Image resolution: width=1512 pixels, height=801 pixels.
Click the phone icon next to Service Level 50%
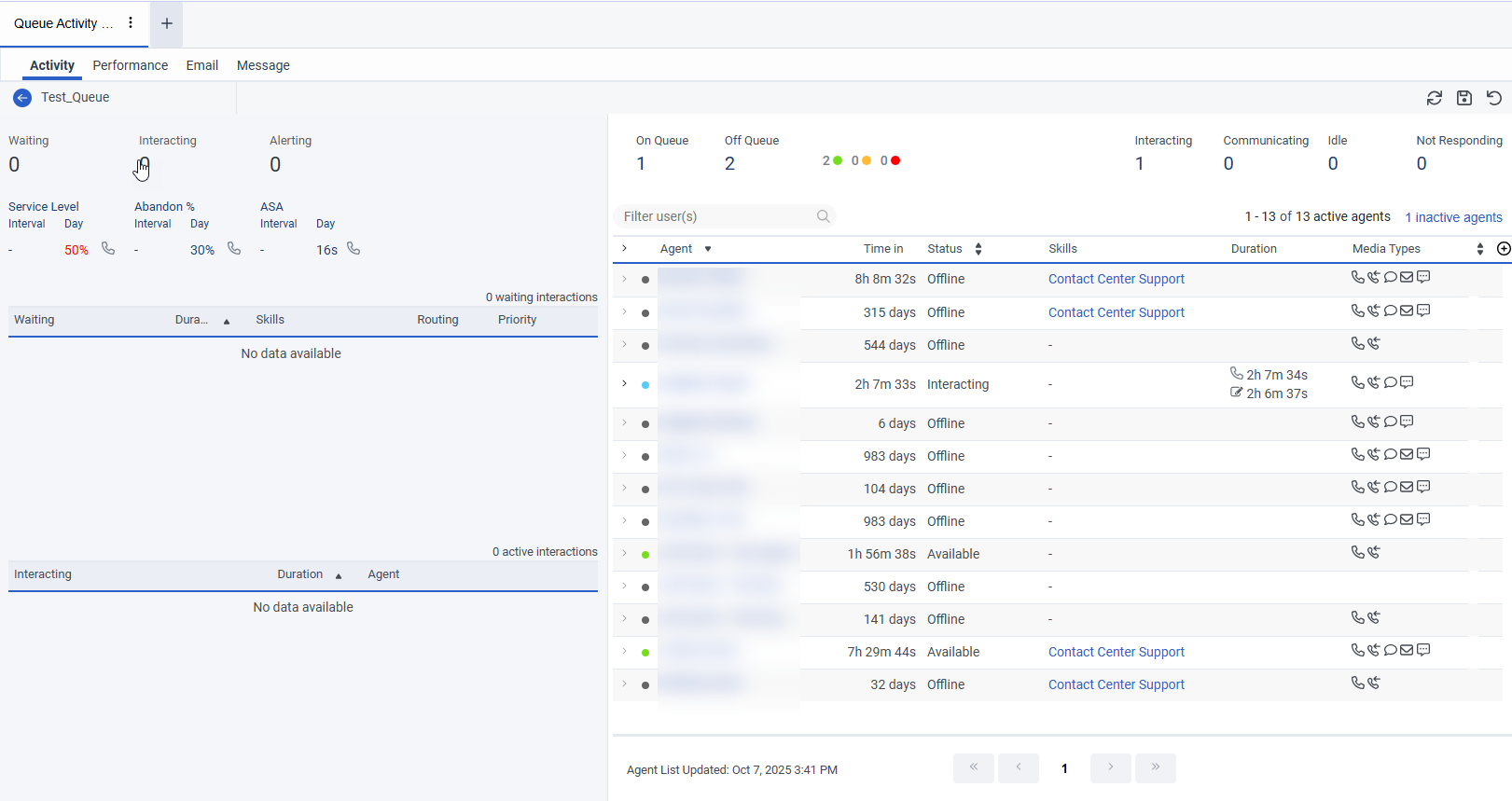[x=108, y=249]
